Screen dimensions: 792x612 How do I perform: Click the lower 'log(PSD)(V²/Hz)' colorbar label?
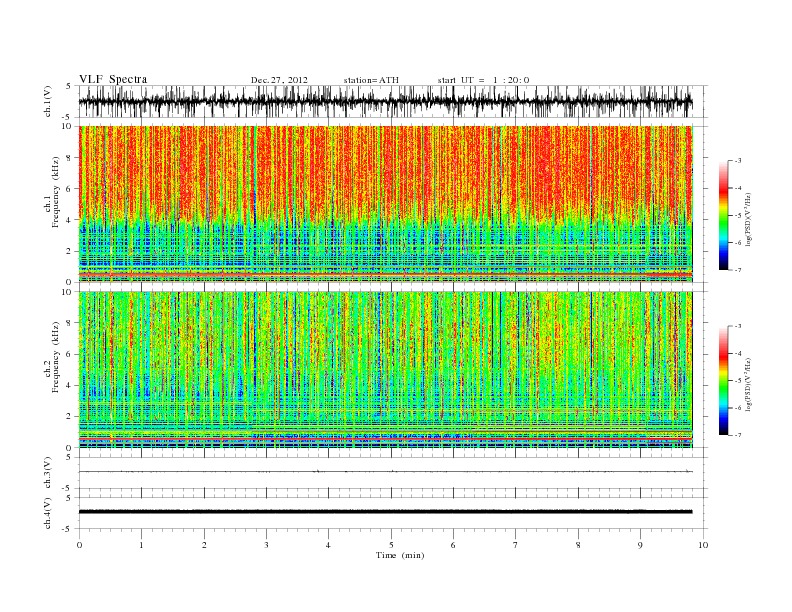coord(749,384)
